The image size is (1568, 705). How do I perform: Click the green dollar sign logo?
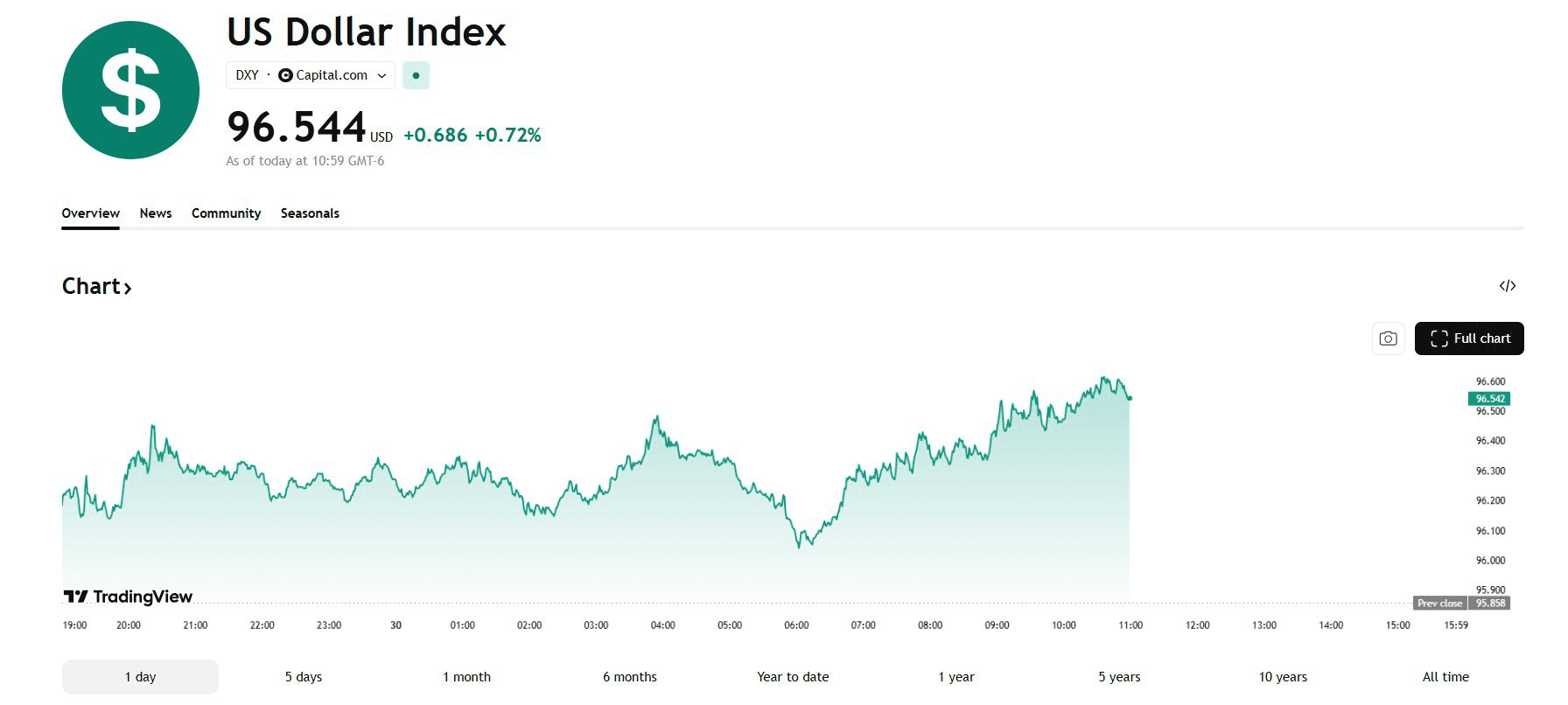click(131, 90)
